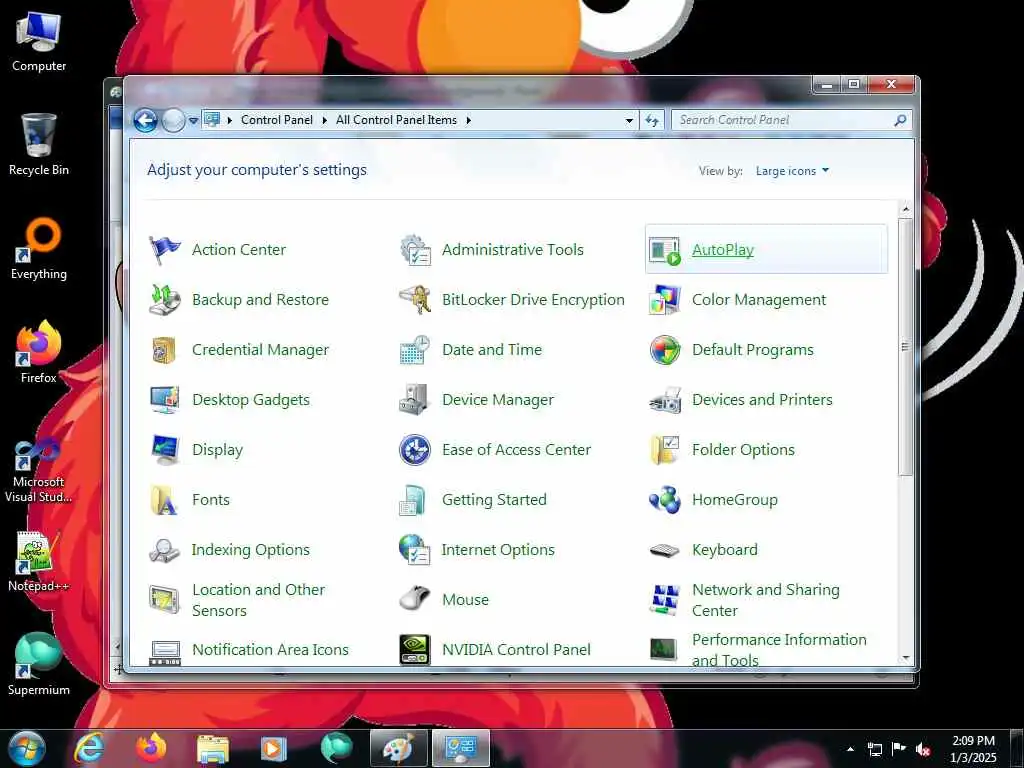1024x768 pixels.
Task: Open the Credential Manager safe icon
Action: point(164,350)
